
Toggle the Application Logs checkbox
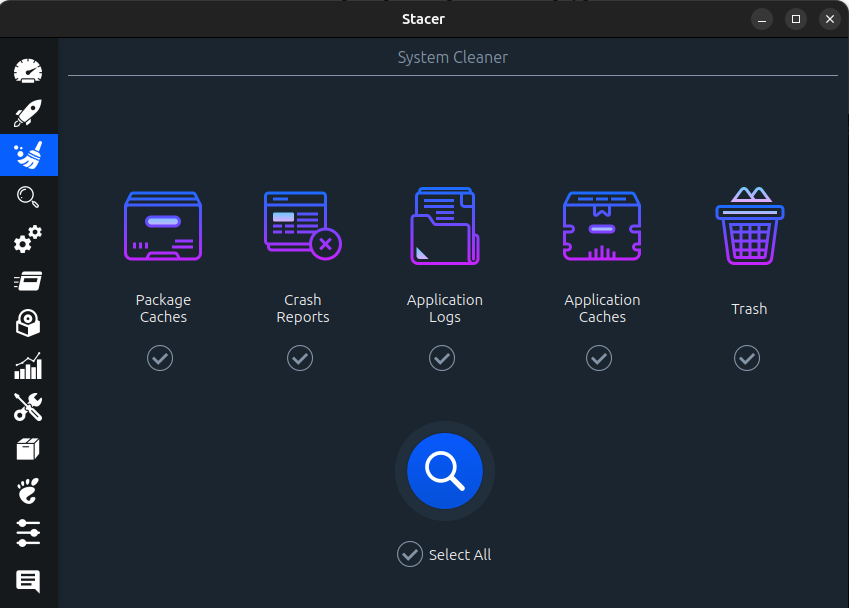pyautogui.click(x=442, y=357)
